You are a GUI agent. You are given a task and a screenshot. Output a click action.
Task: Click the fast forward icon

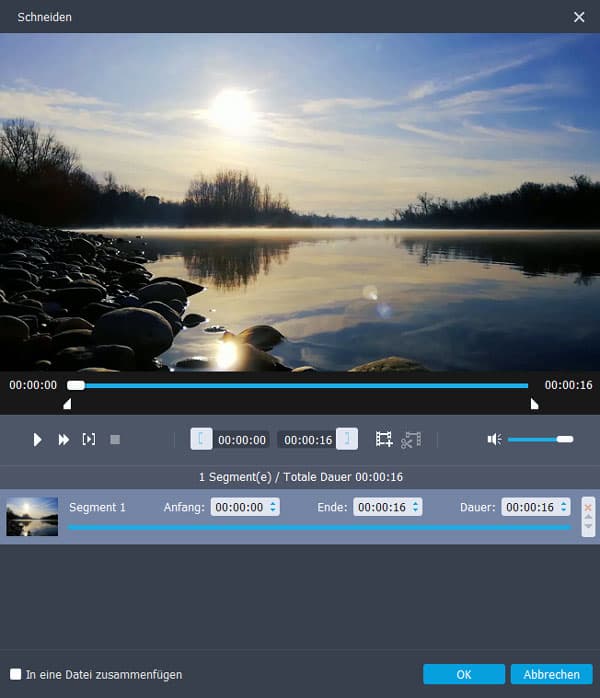63,440
